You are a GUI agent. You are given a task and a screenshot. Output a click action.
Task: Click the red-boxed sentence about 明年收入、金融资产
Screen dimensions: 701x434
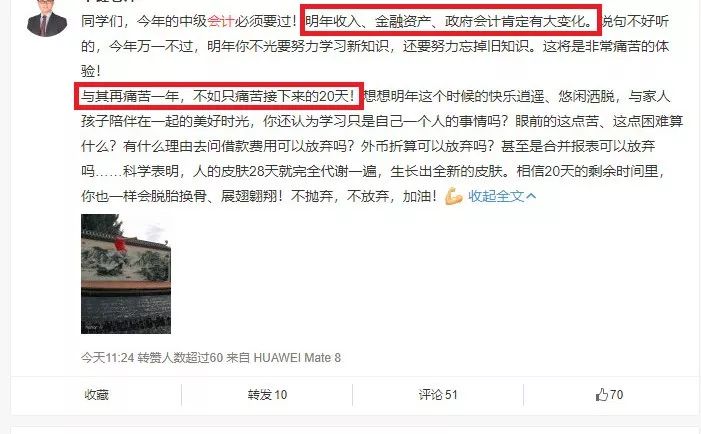point(451,21)
